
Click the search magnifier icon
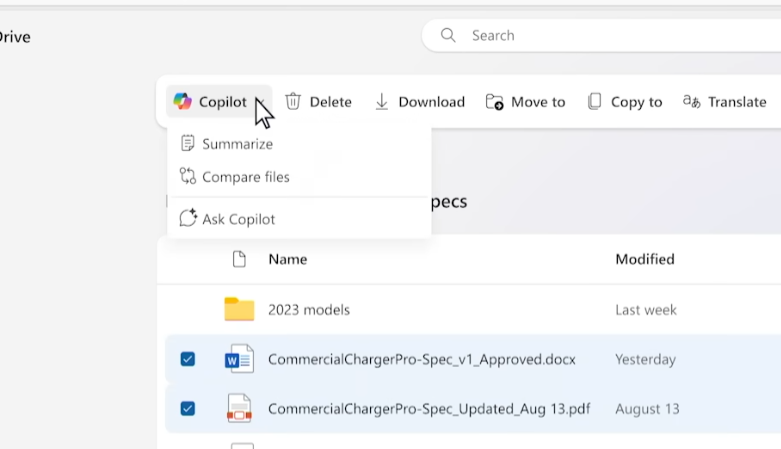point(449,35)
